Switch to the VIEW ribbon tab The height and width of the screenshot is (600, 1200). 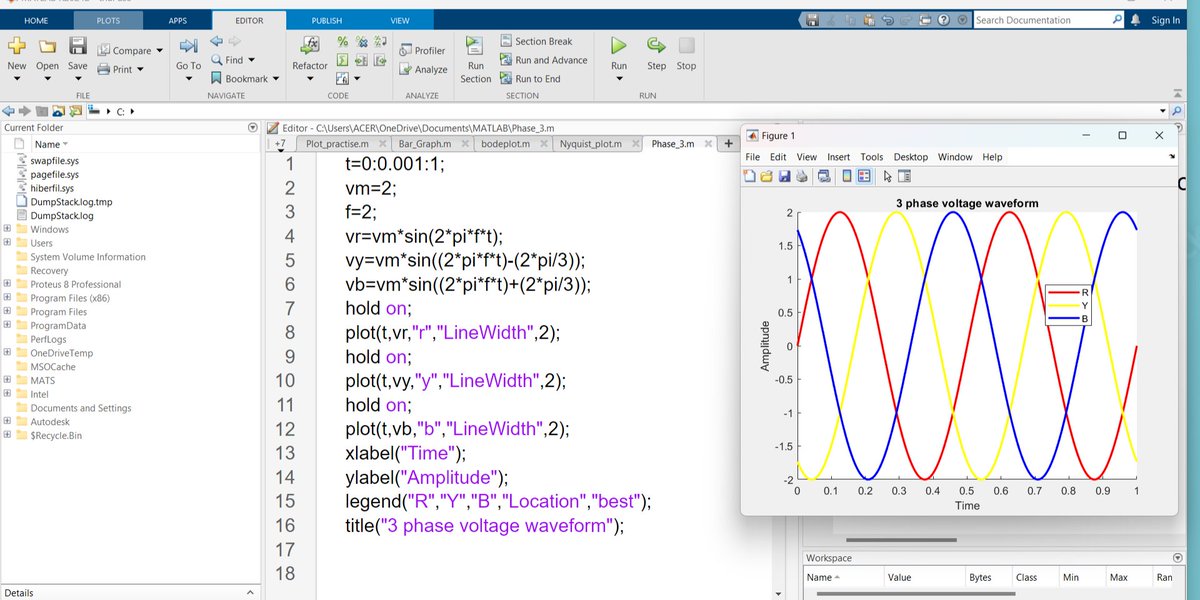(400, 20)
